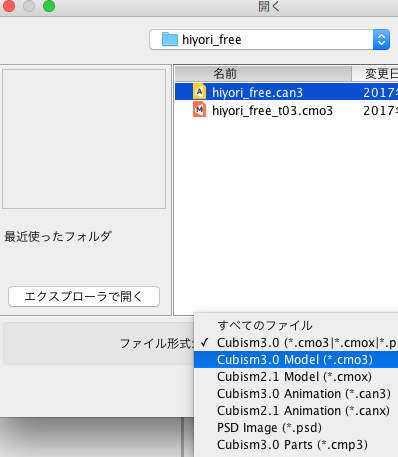Click the blue folder icon beside hiyori_free
Viewport: 398px width, 457px height.
click(170, 39)
